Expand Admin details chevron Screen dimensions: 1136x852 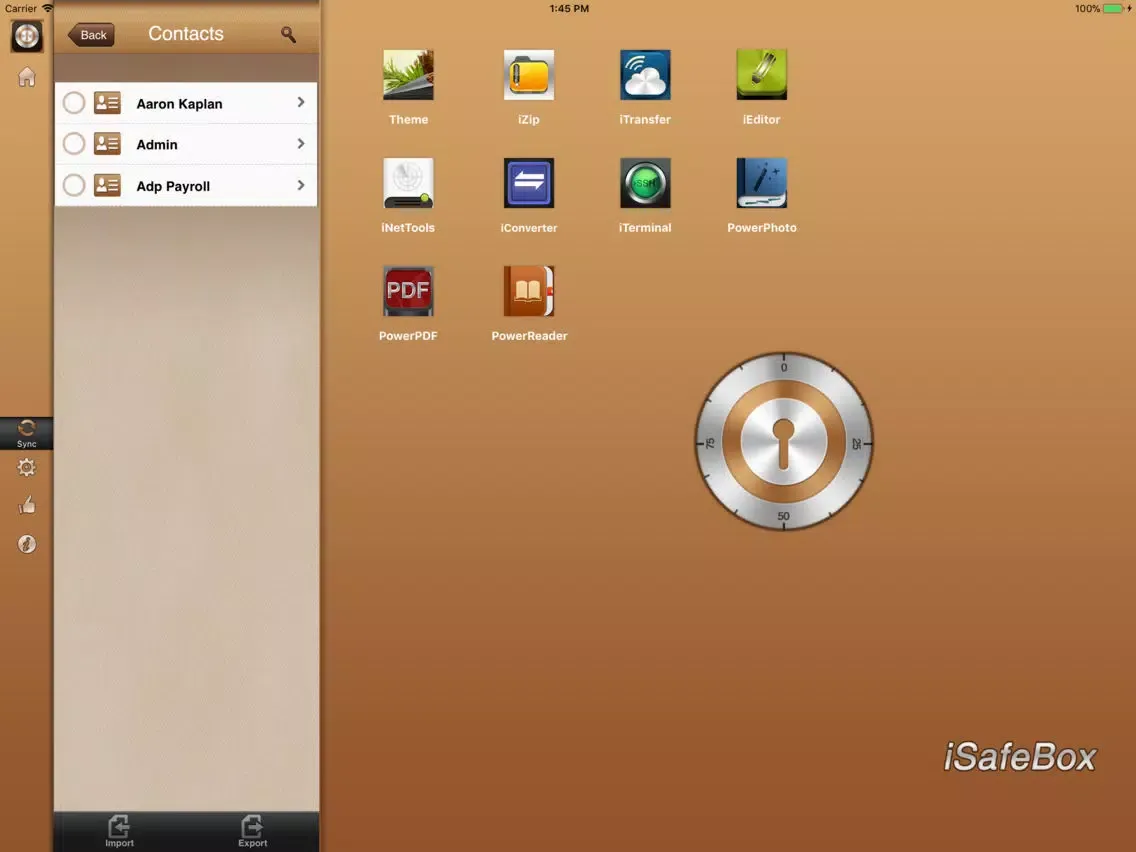tap(301, 144)
